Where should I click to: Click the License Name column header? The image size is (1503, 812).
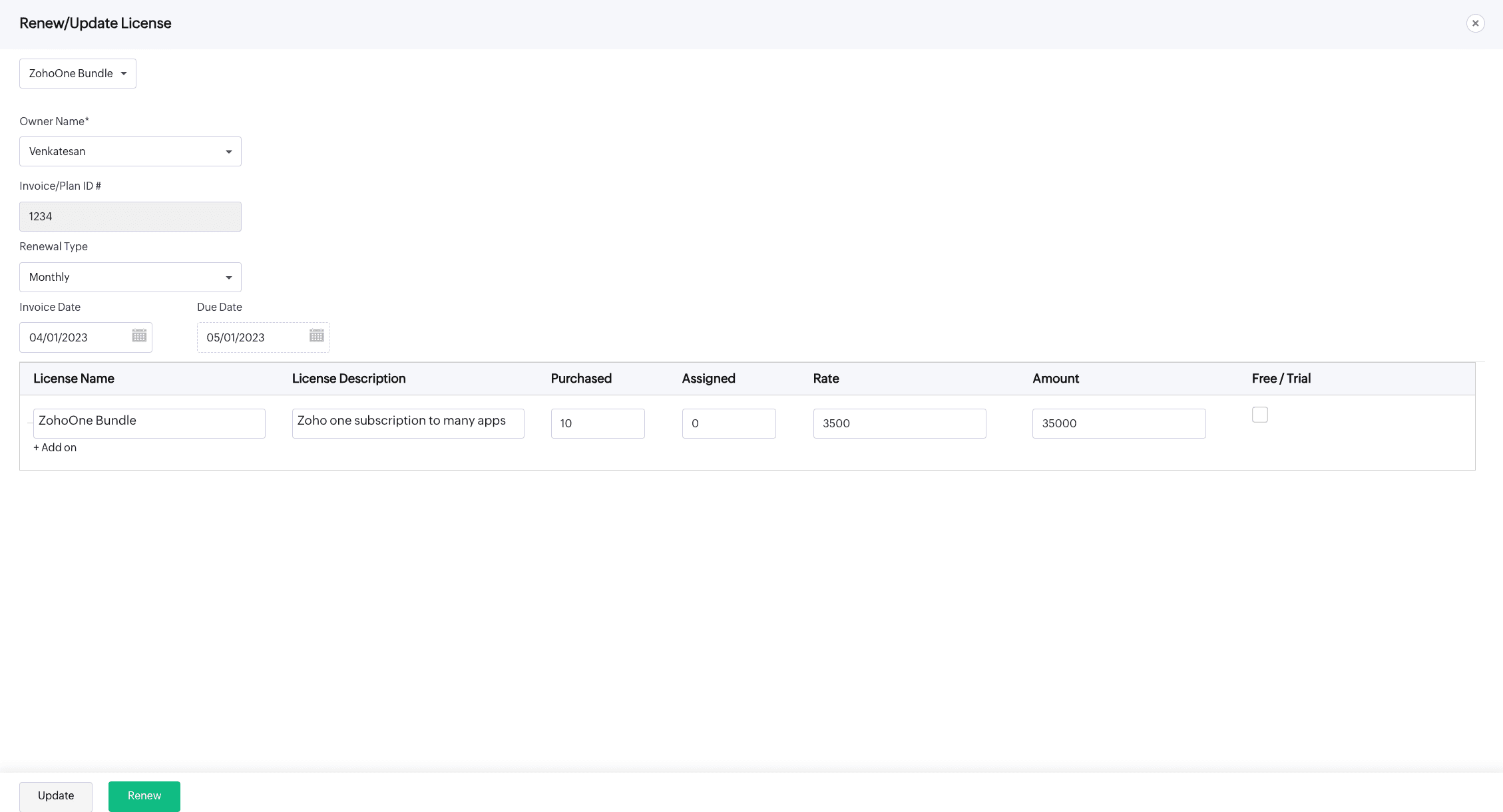click(74, 378)
